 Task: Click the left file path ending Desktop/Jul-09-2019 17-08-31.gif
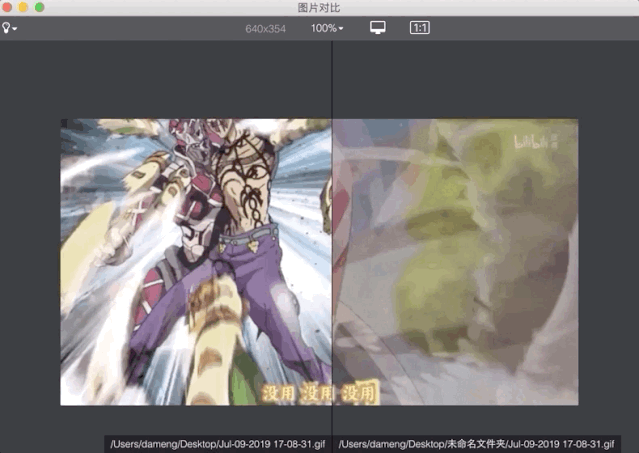coord(218,444)
